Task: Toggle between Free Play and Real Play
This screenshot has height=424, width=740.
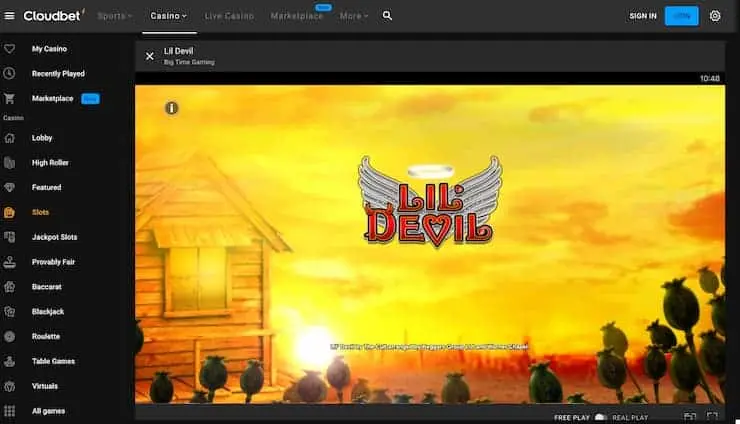Action: click(600, 417)
